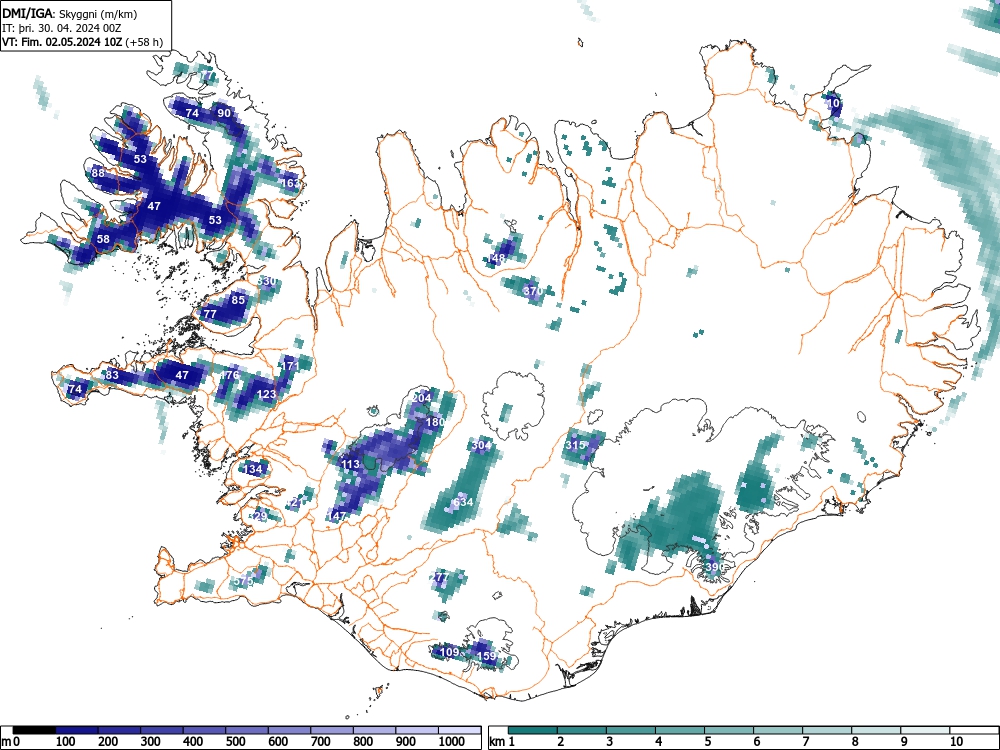Click the "134" visibility value on the map
Viewport: 1000px width, 750px height.
click(x=253, y=469)
